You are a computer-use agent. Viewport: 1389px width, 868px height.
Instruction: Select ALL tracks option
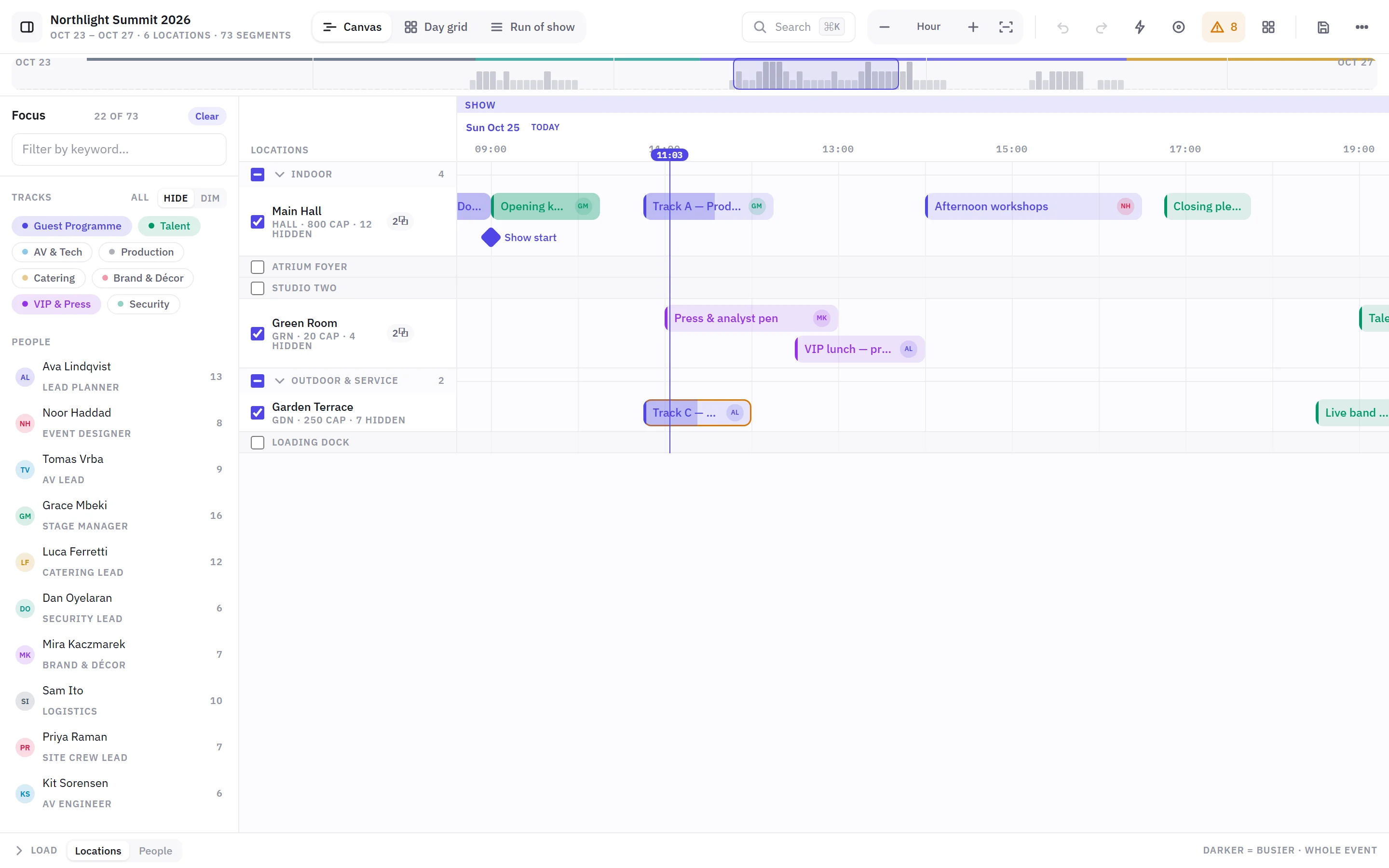139,198
